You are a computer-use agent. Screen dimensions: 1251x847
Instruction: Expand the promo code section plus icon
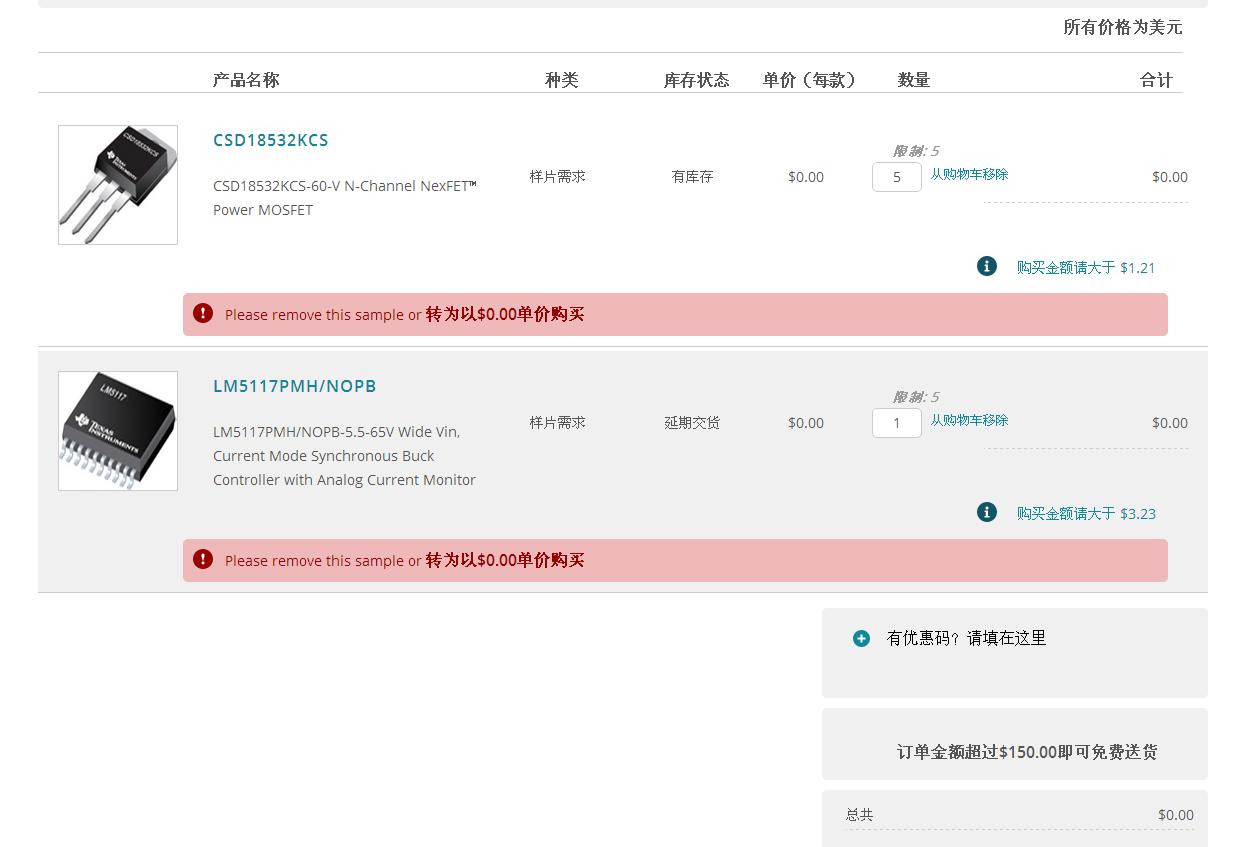[861, 638]
